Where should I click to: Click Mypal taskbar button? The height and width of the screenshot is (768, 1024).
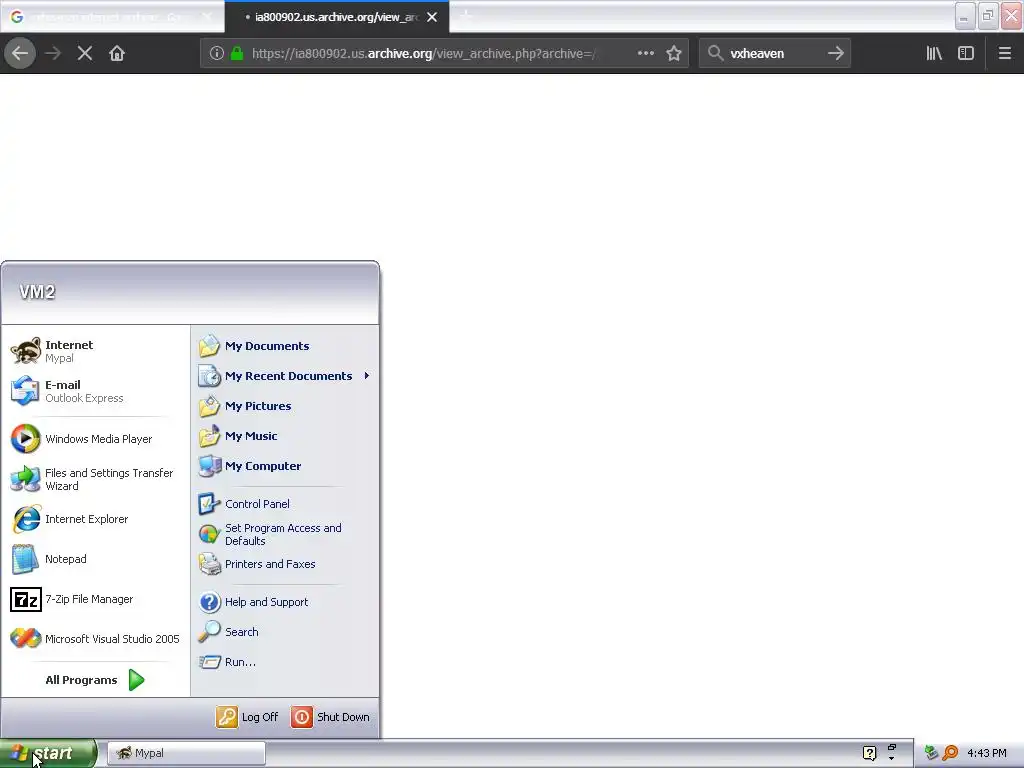pos(186,754)
